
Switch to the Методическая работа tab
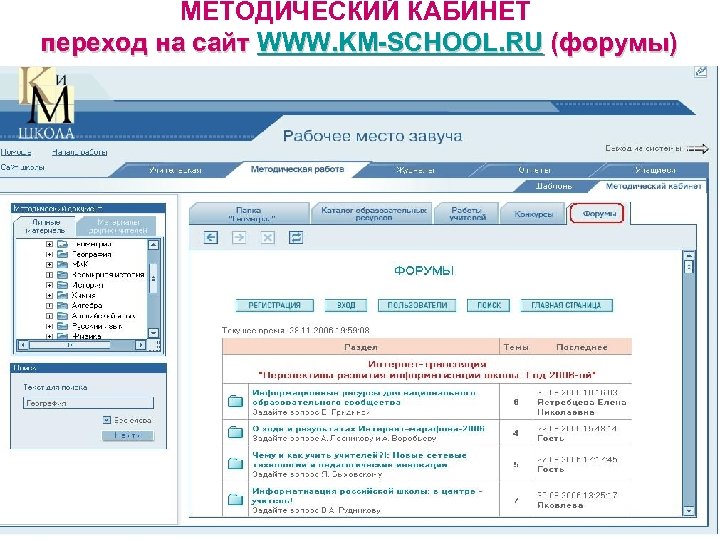point(297,169)
